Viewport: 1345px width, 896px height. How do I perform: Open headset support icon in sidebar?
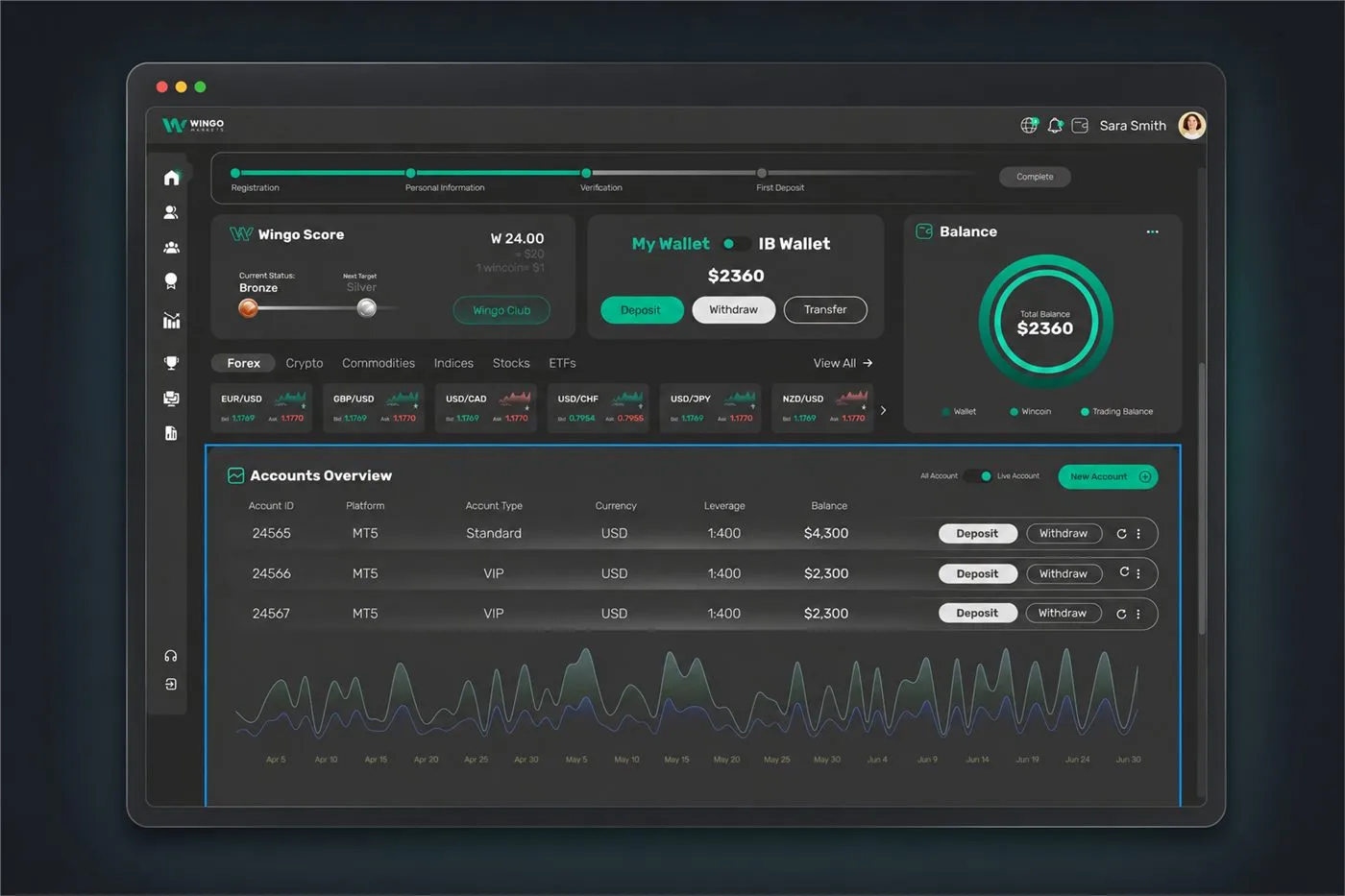tap(171, 656)
